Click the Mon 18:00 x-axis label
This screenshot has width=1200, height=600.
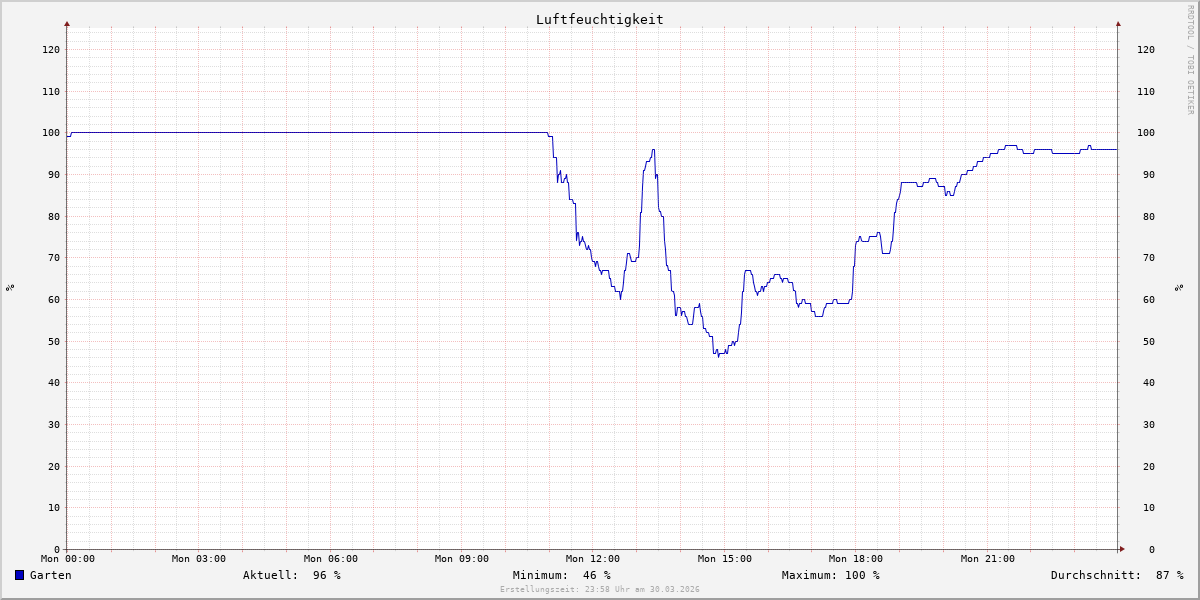(856, 559)
